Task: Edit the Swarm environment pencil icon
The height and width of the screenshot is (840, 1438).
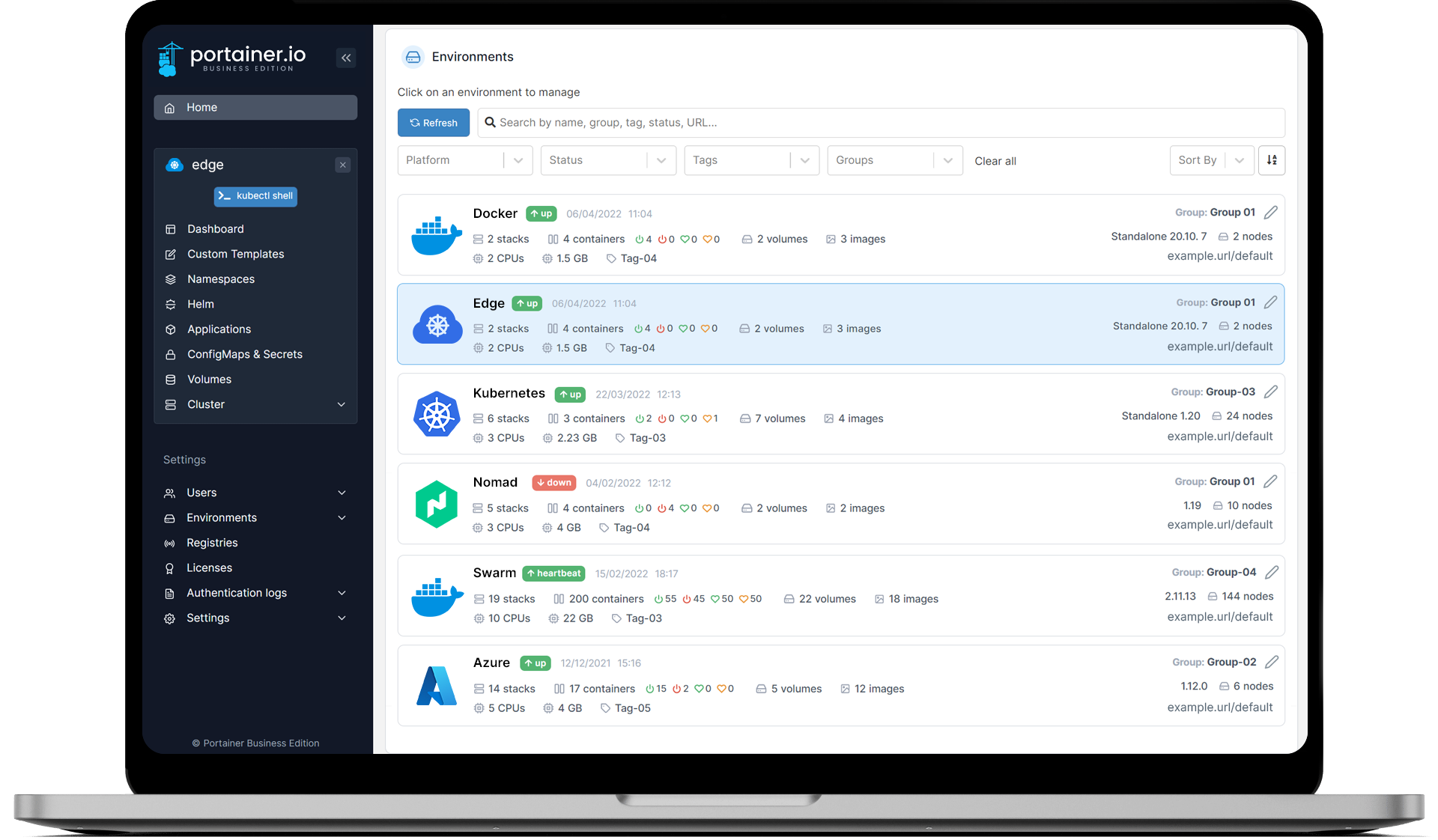Action: pyautogui.click(x=1272, y=573)
